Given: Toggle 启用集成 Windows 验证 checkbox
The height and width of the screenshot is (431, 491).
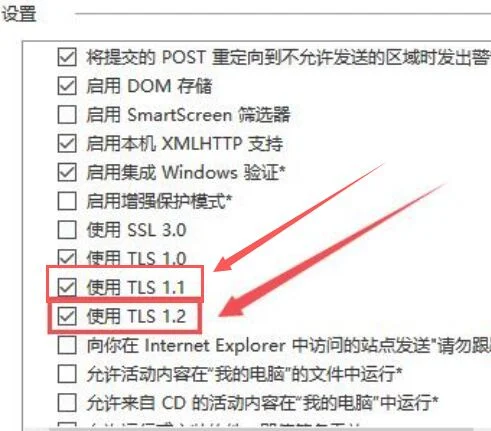Looking at the screenshot, I should [x=67, y=172].
